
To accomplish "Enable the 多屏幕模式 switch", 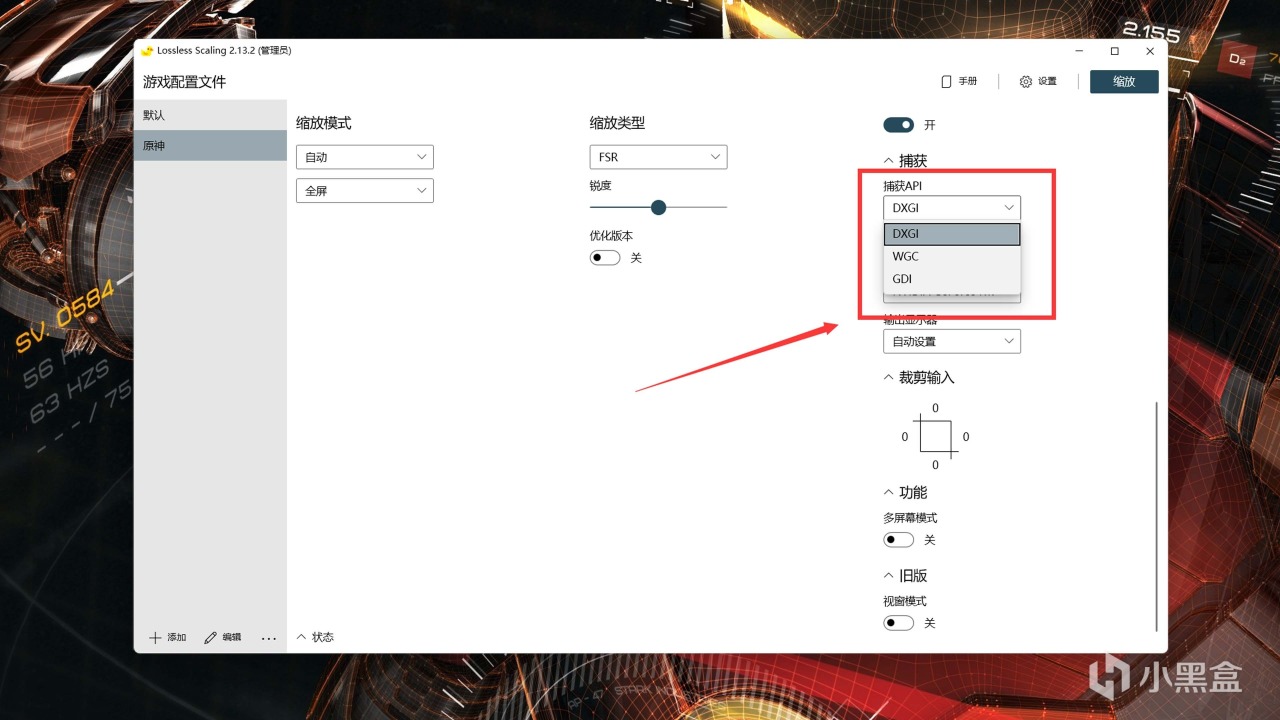I will coord(899,540).
